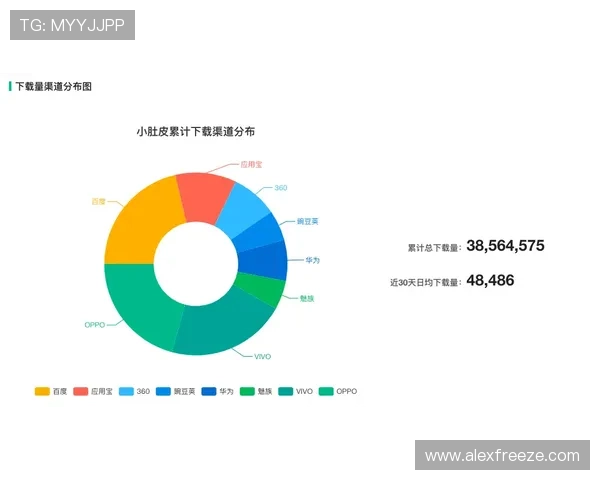
Task: Toggle the 百度 legend swatch
Action: coord(42,391)
